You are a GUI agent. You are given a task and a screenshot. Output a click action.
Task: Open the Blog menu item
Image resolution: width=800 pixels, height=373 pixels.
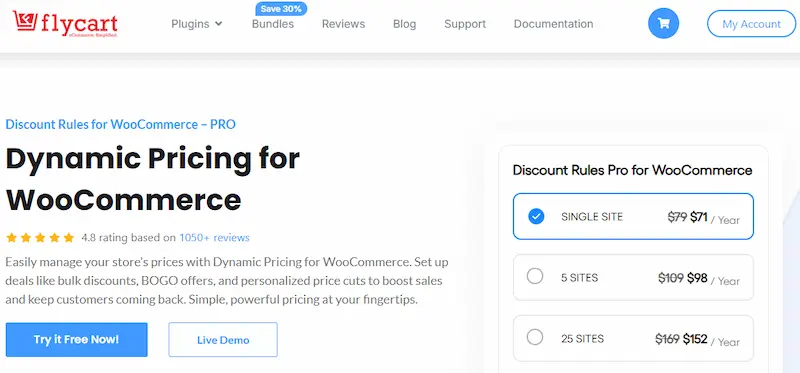(x=405, y=24)
